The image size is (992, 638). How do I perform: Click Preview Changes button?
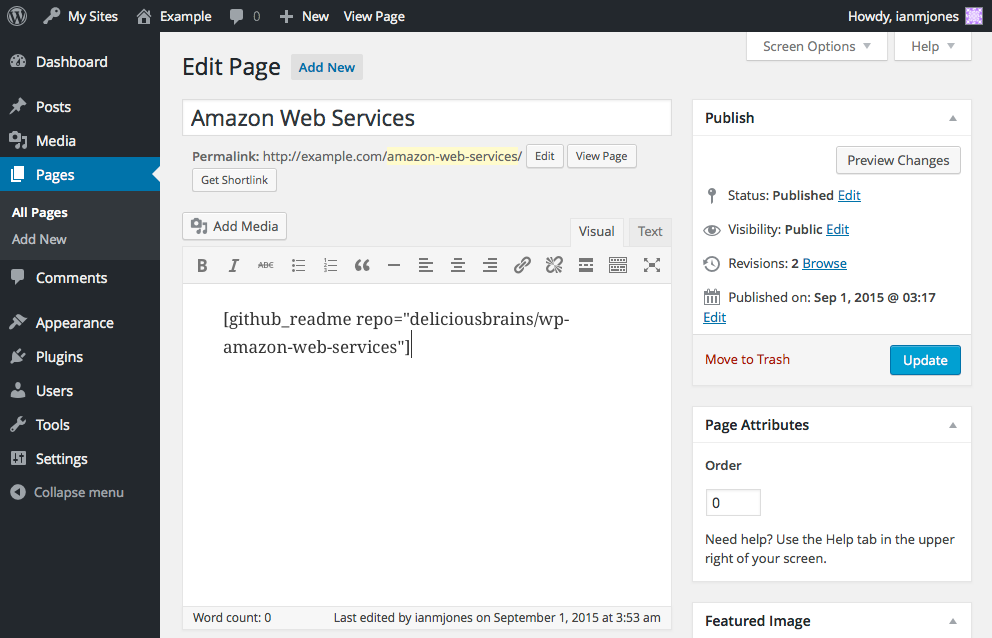click(x=898, y=160)
